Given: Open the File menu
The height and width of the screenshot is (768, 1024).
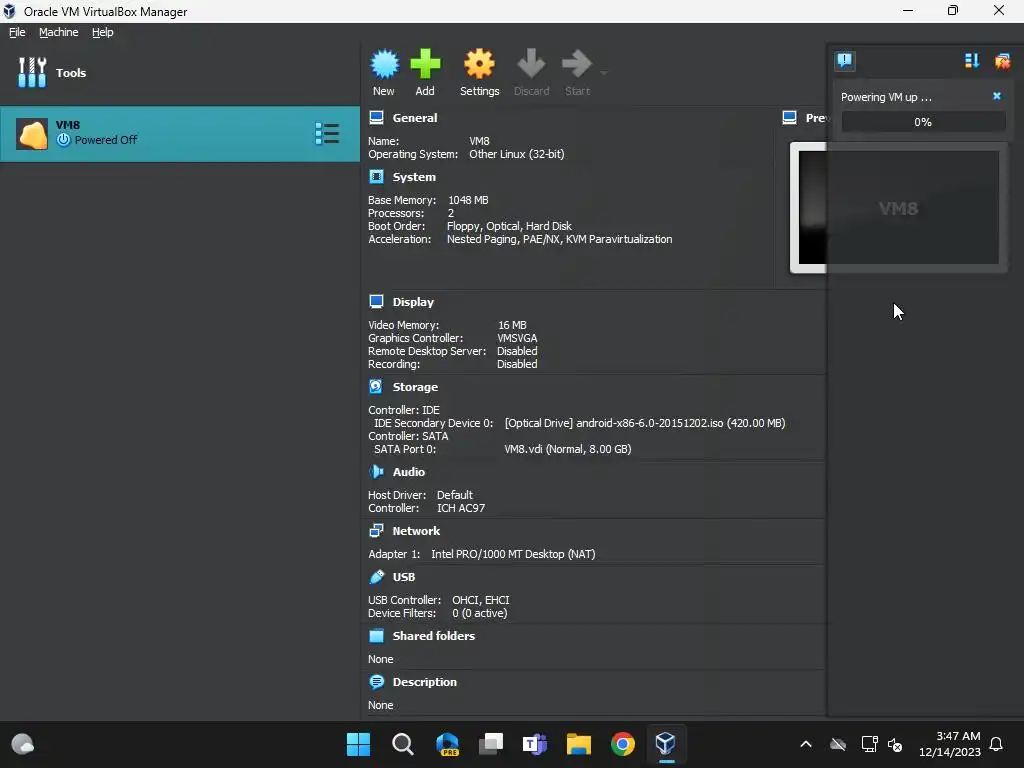Looking at the screenshot, I should tap(17, 32).
